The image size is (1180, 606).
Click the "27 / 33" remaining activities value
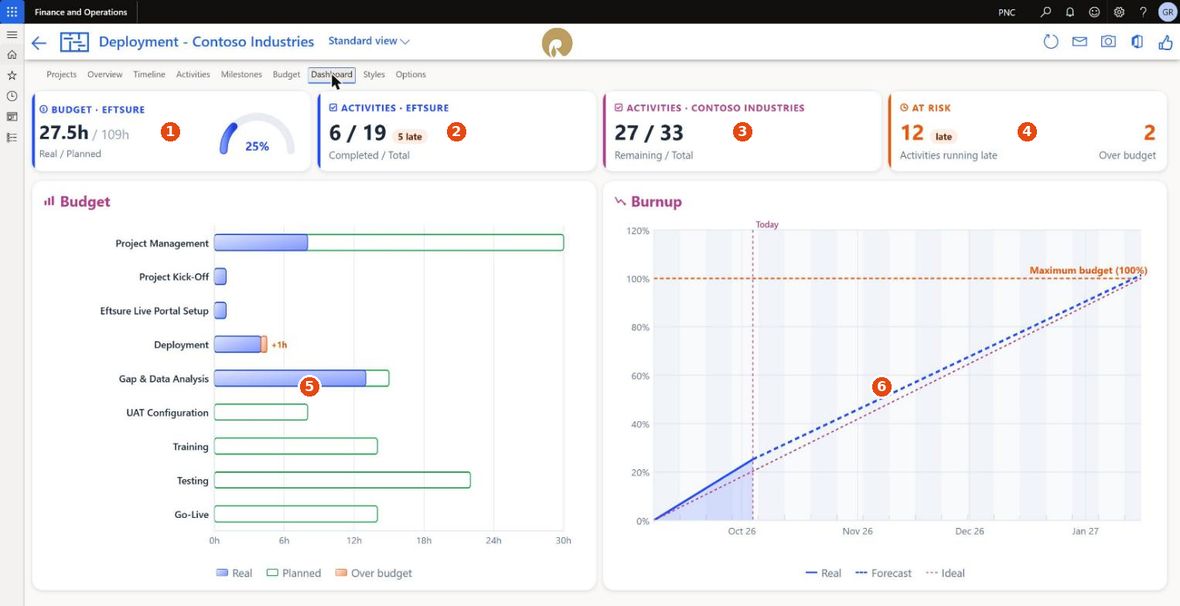649,133
